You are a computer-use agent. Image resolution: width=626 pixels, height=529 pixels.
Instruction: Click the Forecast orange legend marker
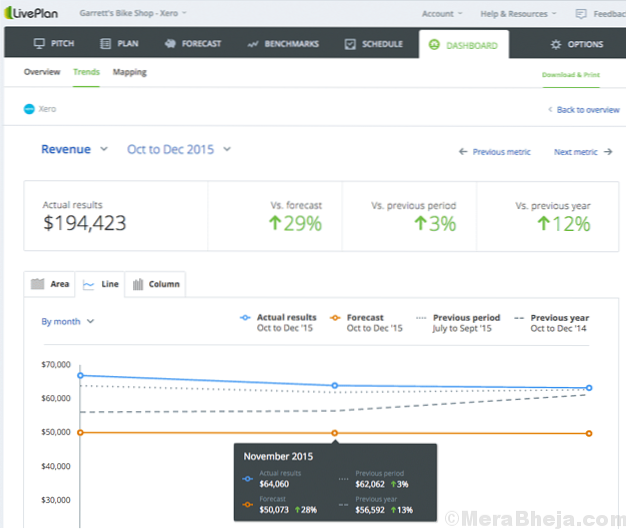pyautogui.click(x=336, y=318)
